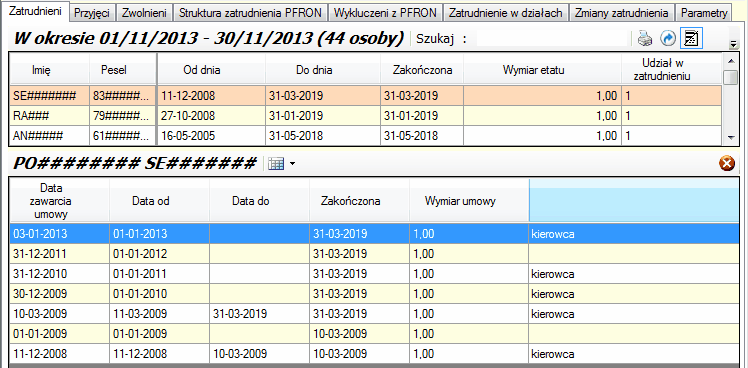Switch to Struktura zatrudnienia PFRON tab
The image size is (748, 368).
[x=250, y=13]
